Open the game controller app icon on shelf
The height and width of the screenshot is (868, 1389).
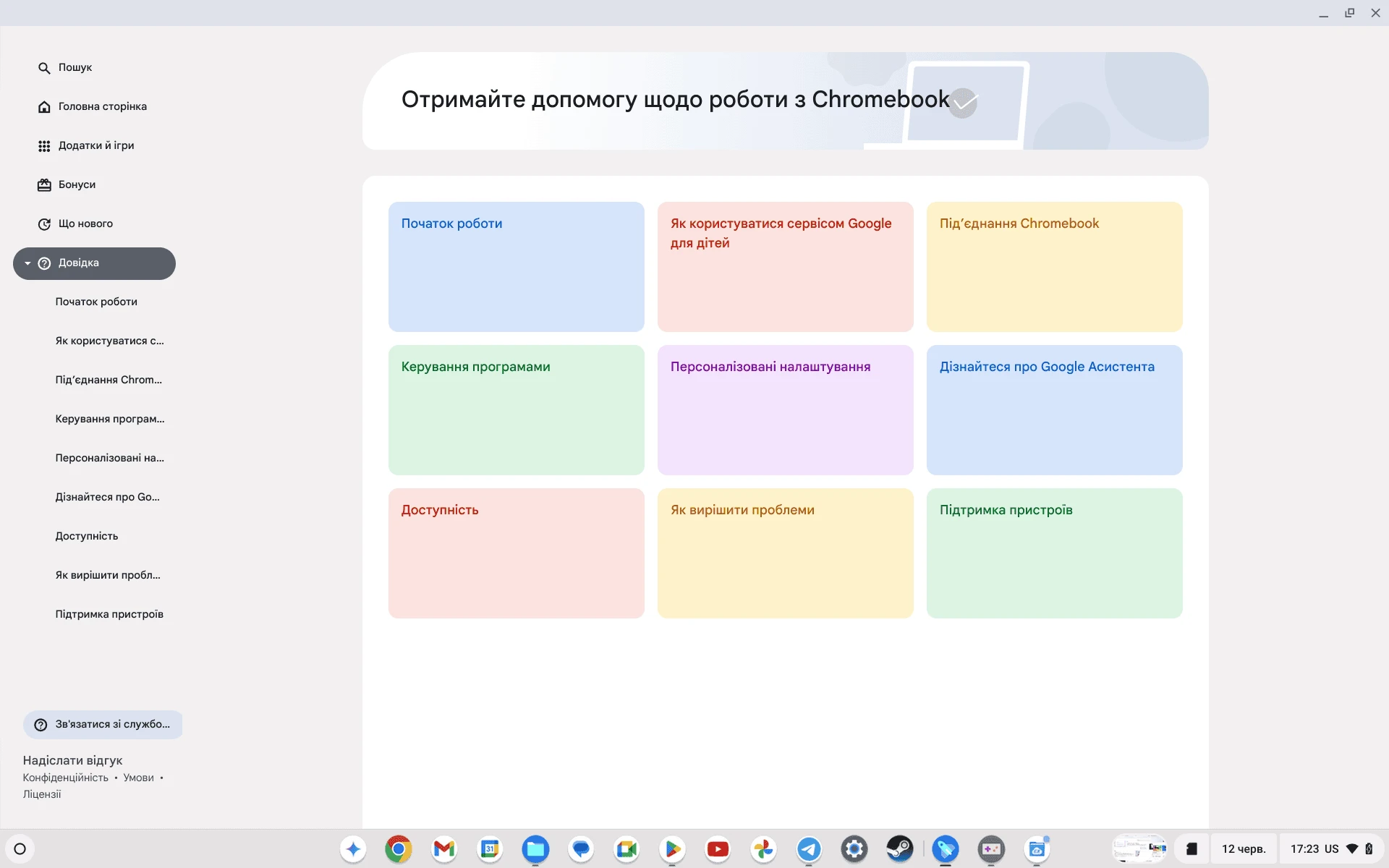(x=991, y=849)
